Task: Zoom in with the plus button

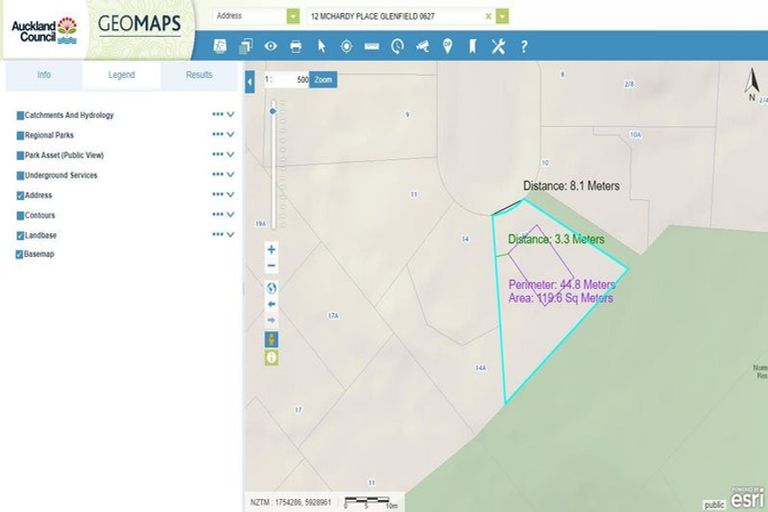Action: tap(271, 249)
